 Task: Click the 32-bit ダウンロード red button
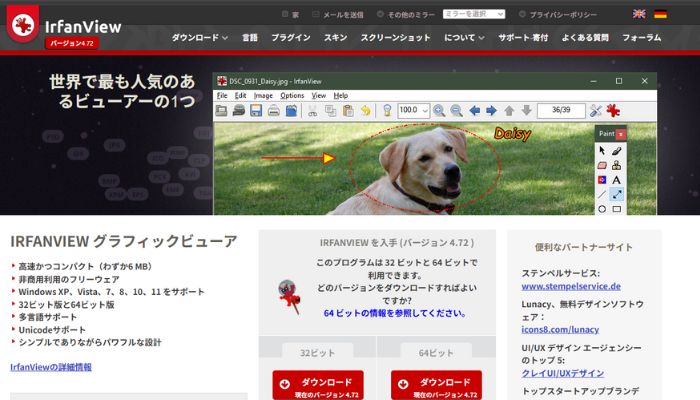318,386
